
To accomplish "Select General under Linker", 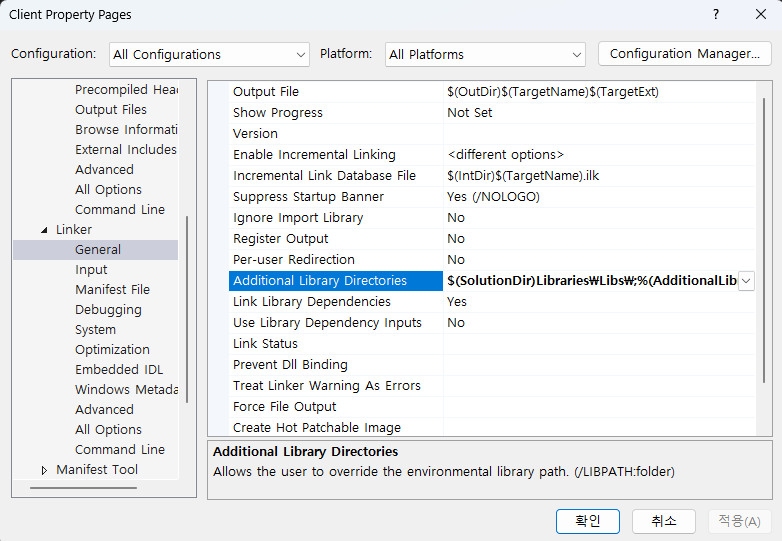I will click(98, 250).
